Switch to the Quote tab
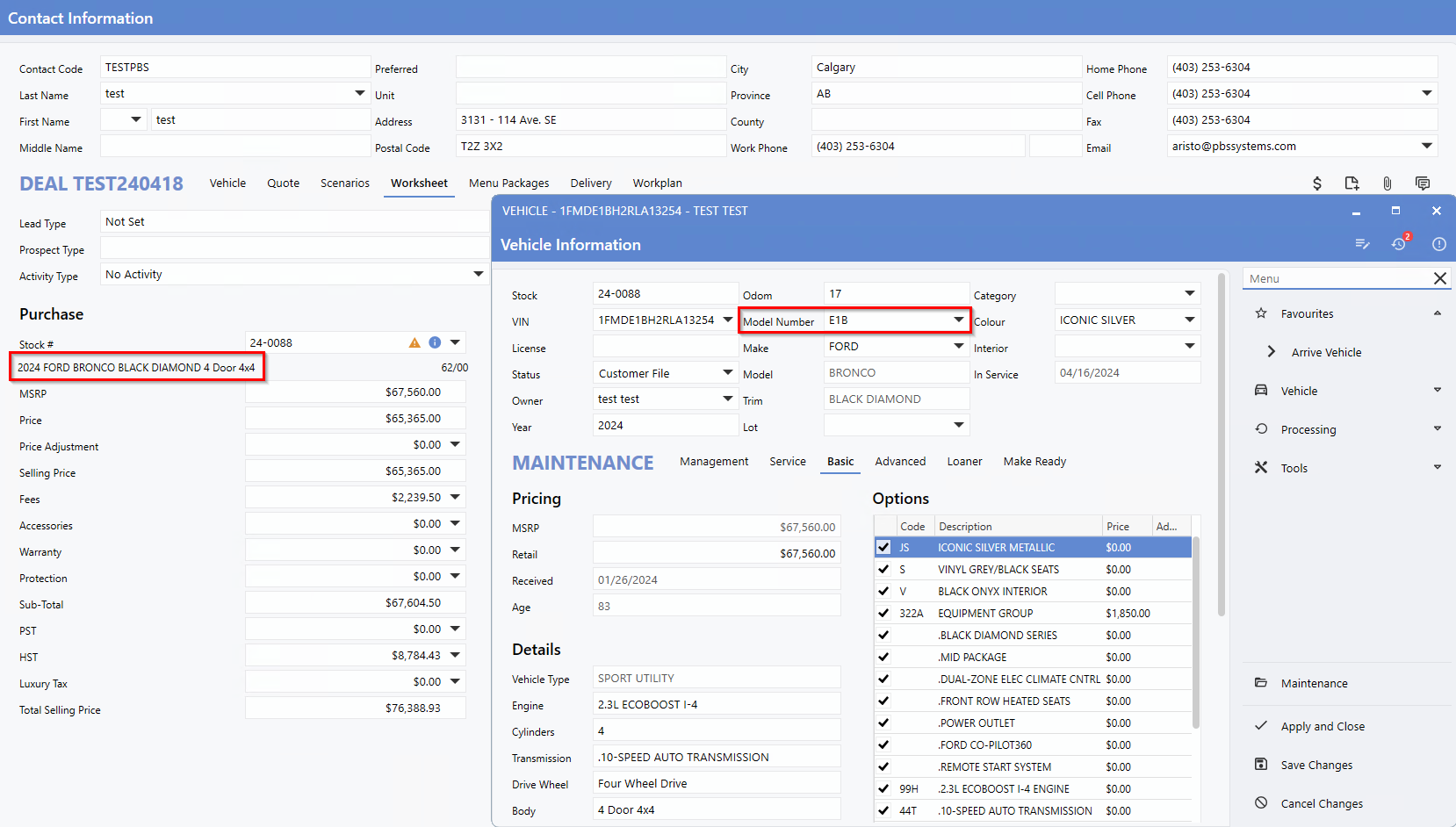This screenshot has width=1456, height=827. pos(284,183)
